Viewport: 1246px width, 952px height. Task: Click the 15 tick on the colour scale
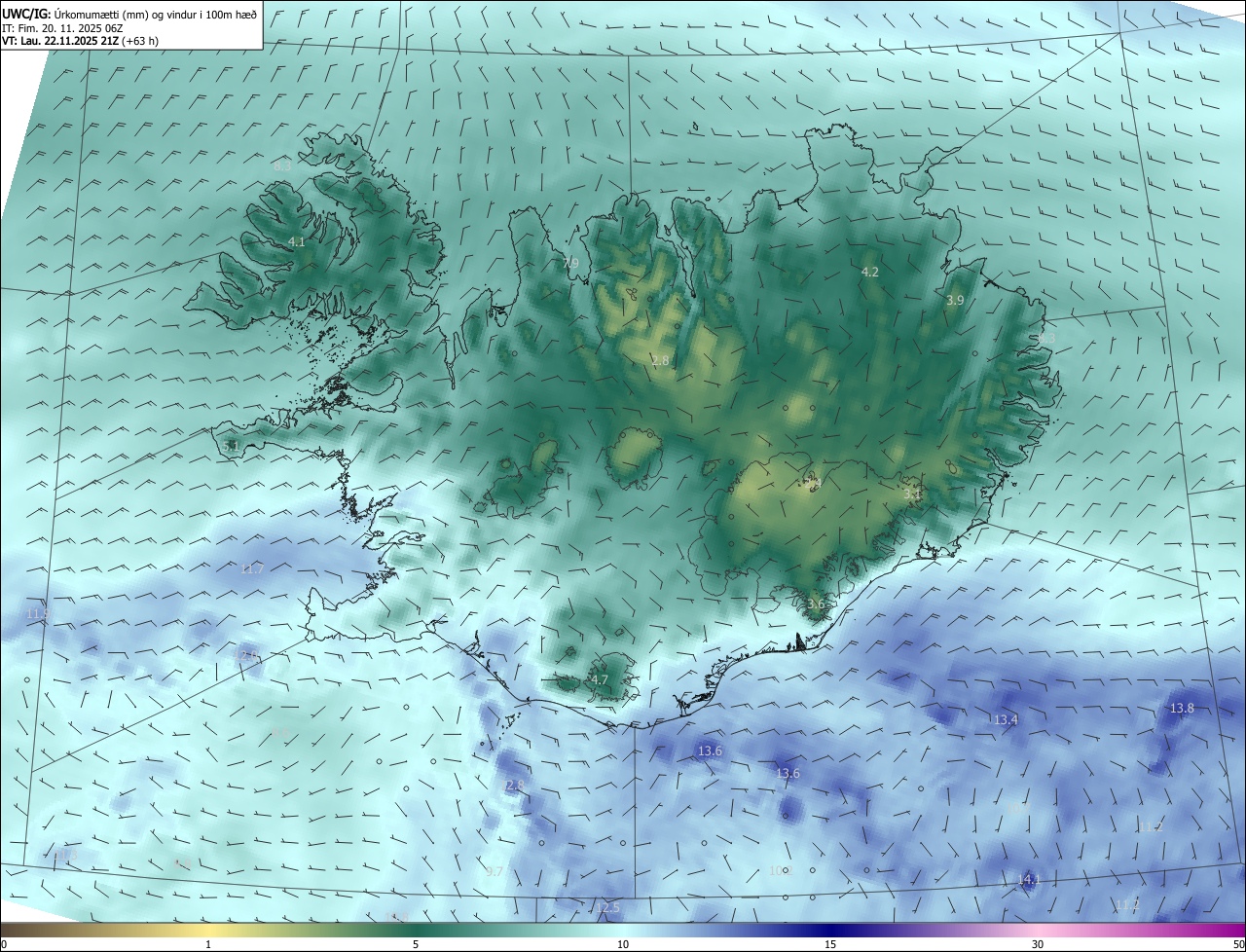(830, 944)
